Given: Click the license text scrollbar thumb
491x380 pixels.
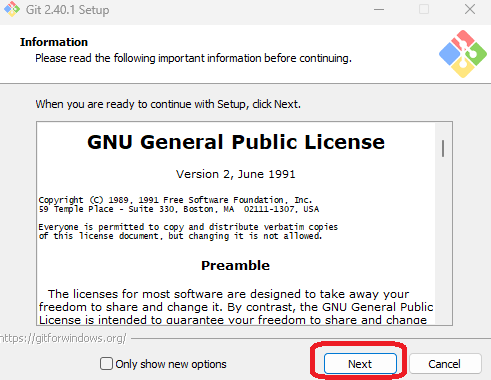Looking at the screenshot, I should coord(443,148).
